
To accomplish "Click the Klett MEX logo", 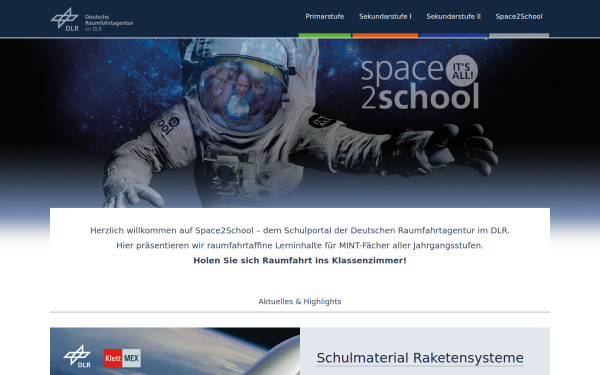I will 122,358.
